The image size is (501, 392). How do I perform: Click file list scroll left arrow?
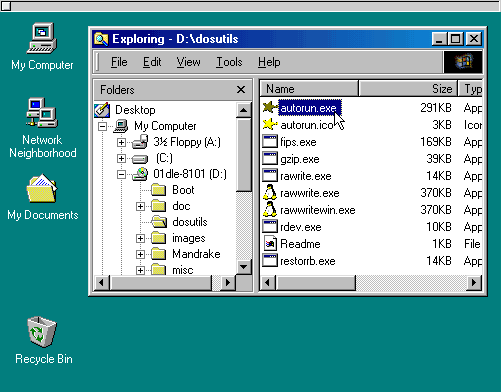(267, 283)
